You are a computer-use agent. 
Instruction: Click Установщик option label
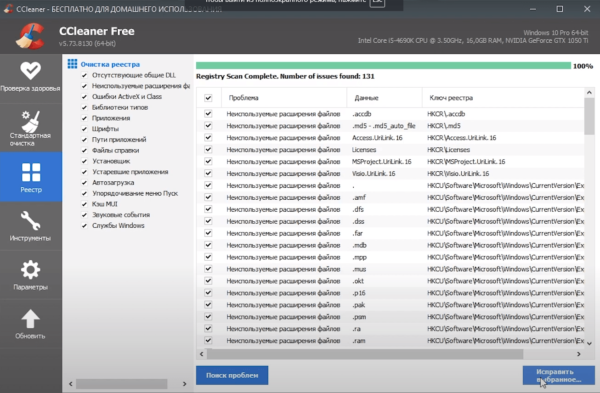[x=111, y=161]
